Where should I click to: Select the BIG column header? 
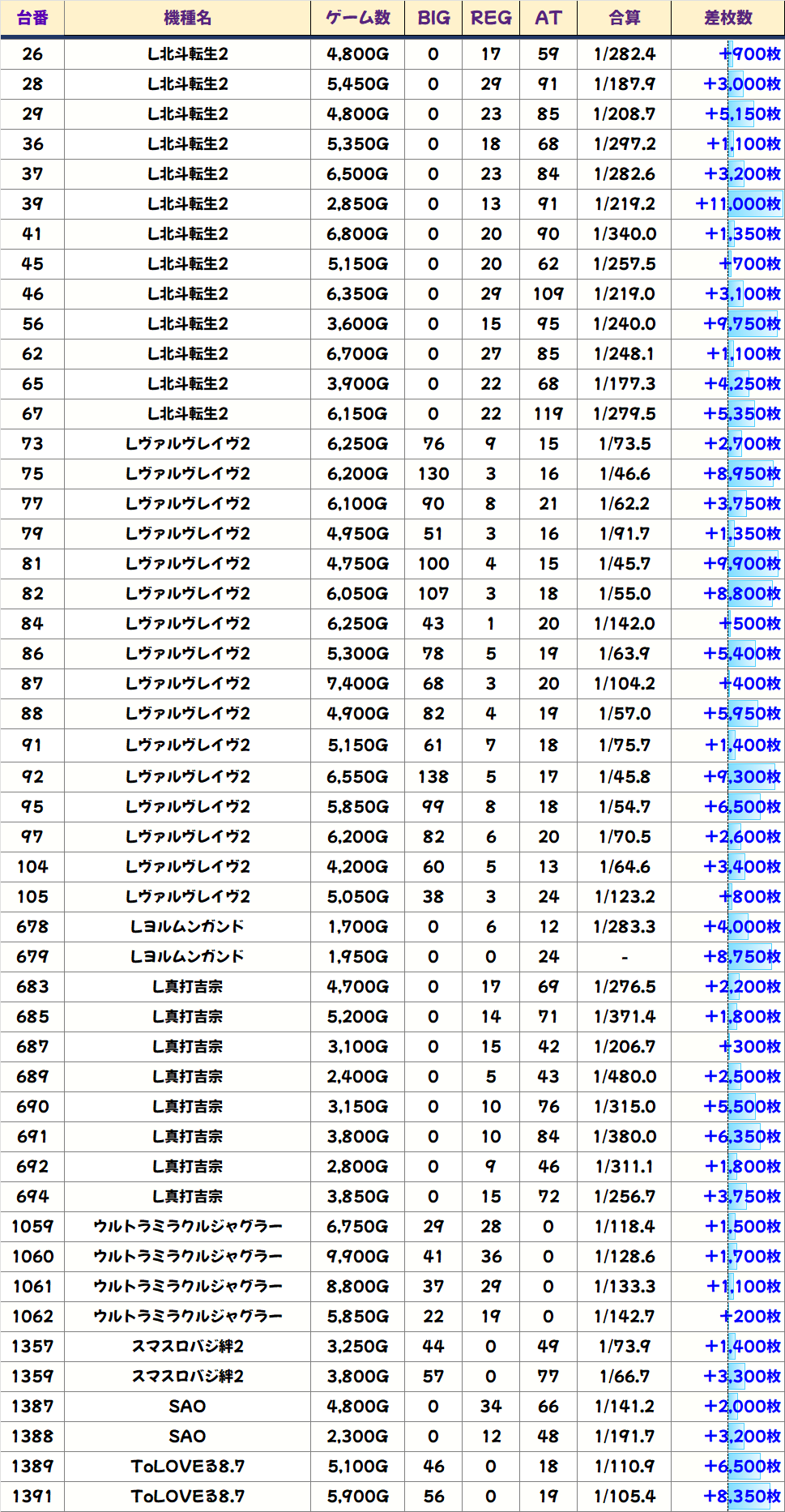point(433,18)
